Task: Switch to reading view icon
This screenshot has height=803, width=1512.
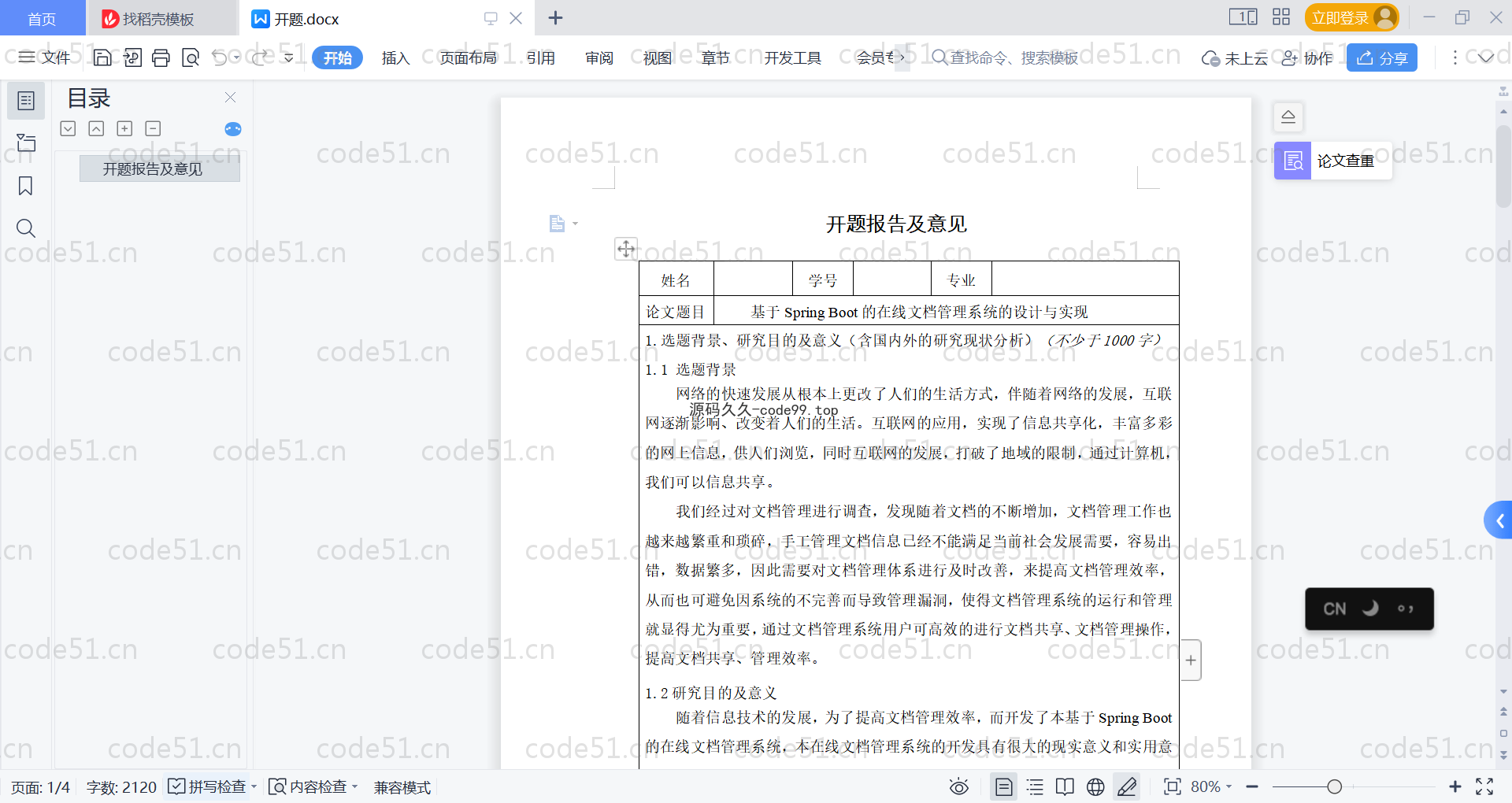Action: click(x=1065, y=786)
